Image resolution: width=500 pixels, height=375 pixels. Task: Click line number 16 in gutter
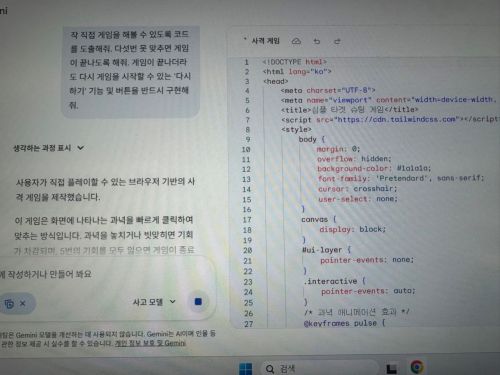coord(247,210)
